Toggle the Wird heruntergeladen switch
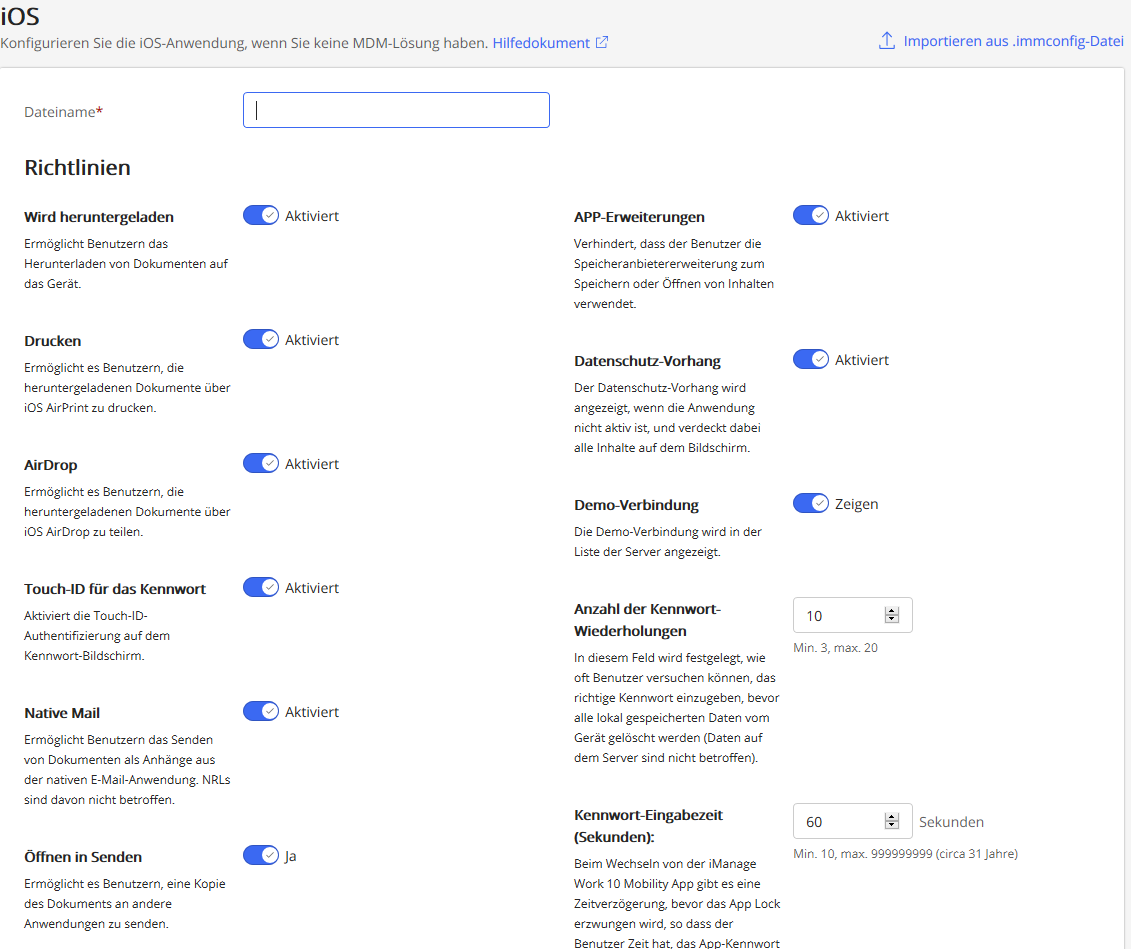The width and height of the screenshot is (1131, 949). pos(261,215)
